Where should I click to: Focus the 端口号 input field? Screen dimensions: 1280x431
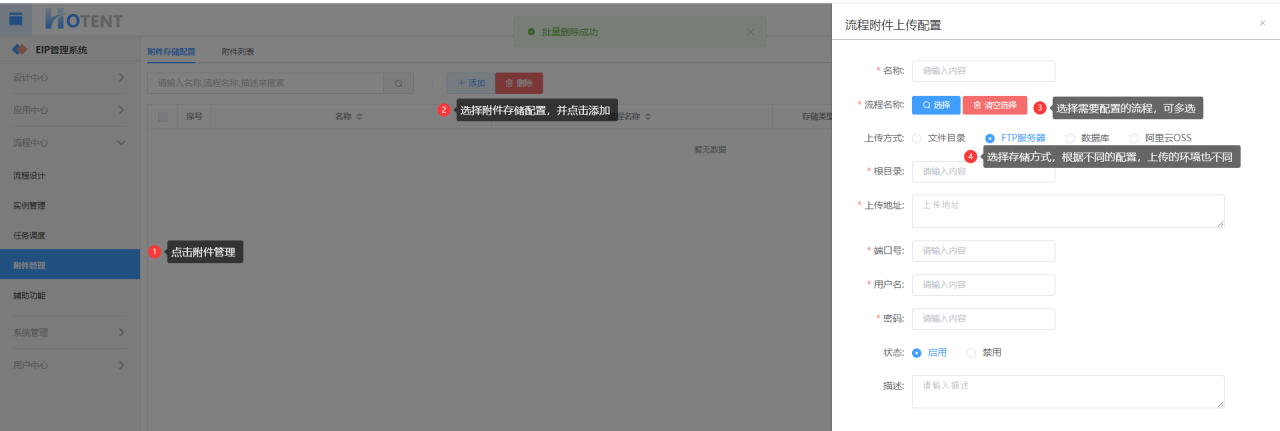point(983,251)
